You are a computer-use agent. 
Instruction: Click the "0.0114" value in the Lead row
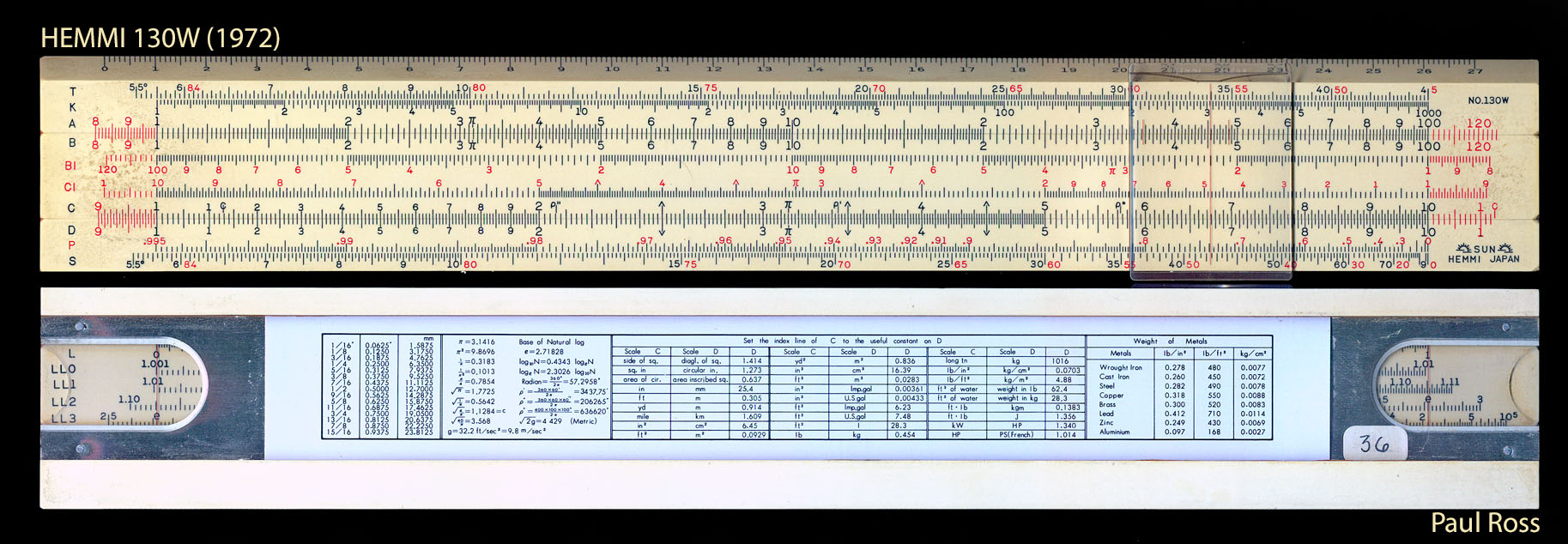[x=1252, y=414]
